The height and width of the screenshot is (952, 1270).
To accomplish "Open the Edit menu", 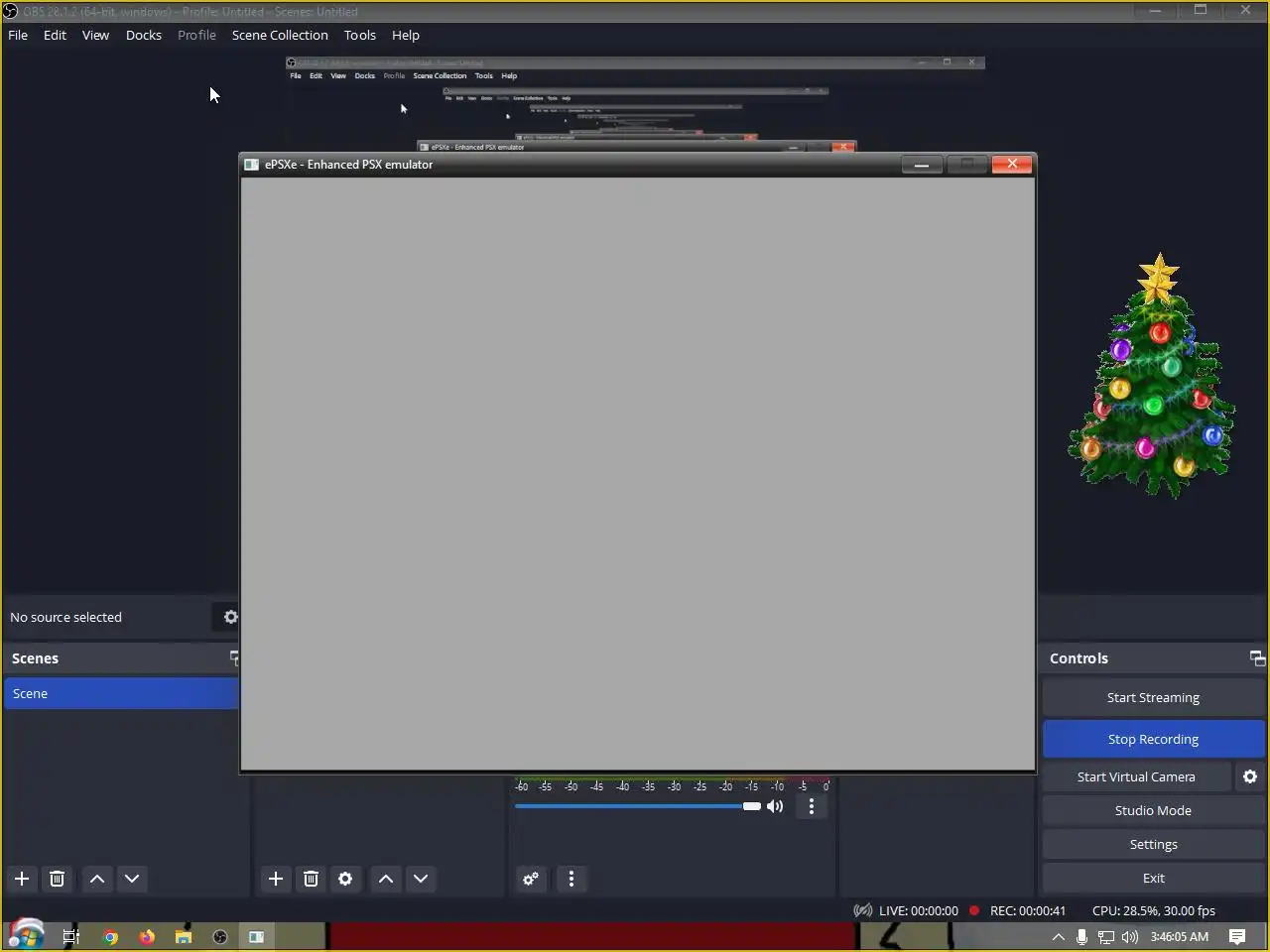I will click(x=55, y=35).
